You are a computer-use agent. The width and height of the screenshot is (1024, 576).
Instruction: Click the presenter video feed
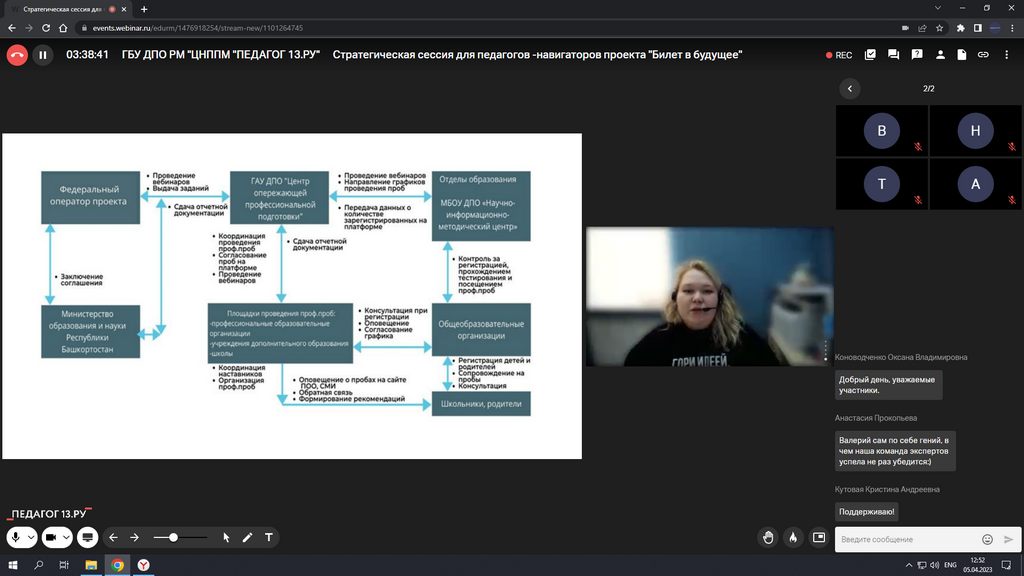[x=709, y=296]
